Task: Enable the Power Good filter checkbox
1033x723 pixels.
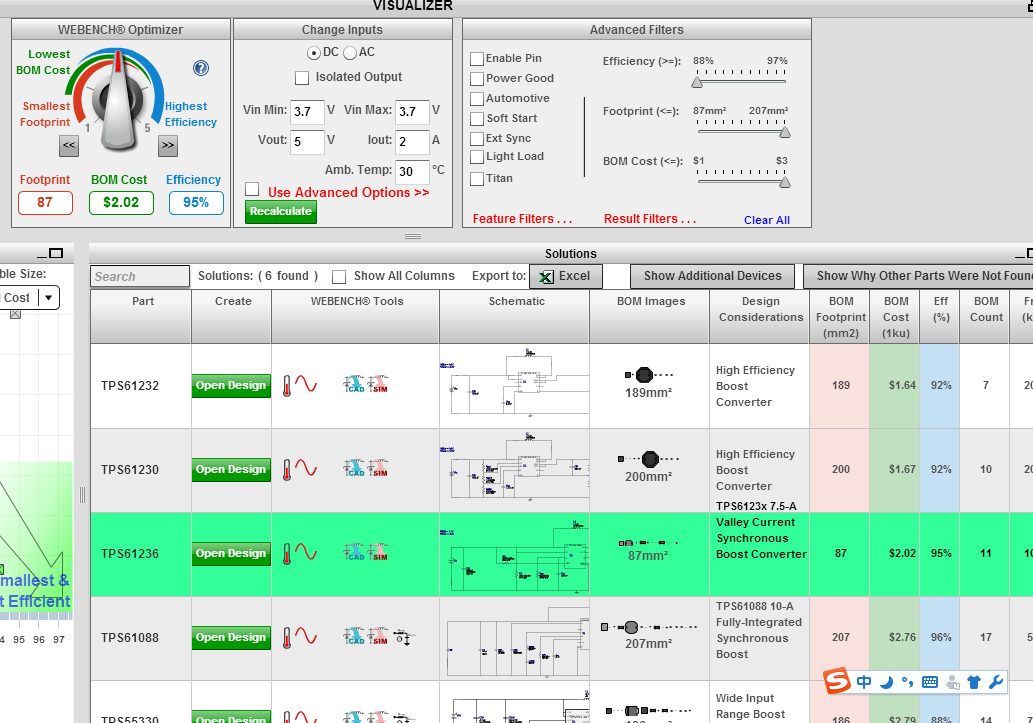Action: point(477,79)
